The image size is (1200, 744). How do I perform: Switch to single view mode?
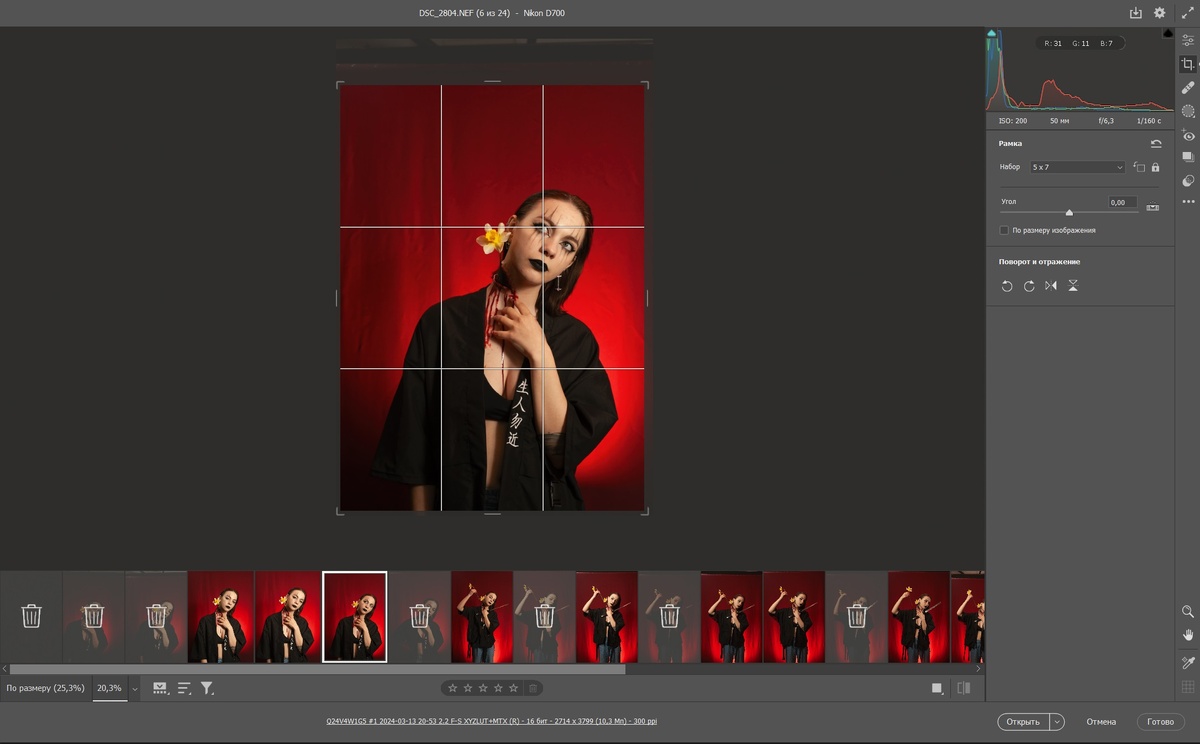(937, 688)
